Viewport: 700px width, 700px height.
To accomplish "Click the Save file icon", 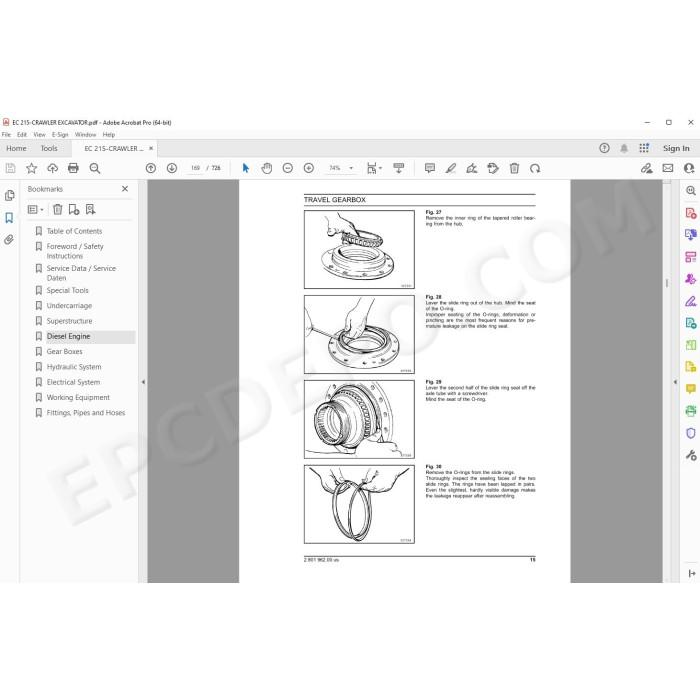I will pos(10,168).
